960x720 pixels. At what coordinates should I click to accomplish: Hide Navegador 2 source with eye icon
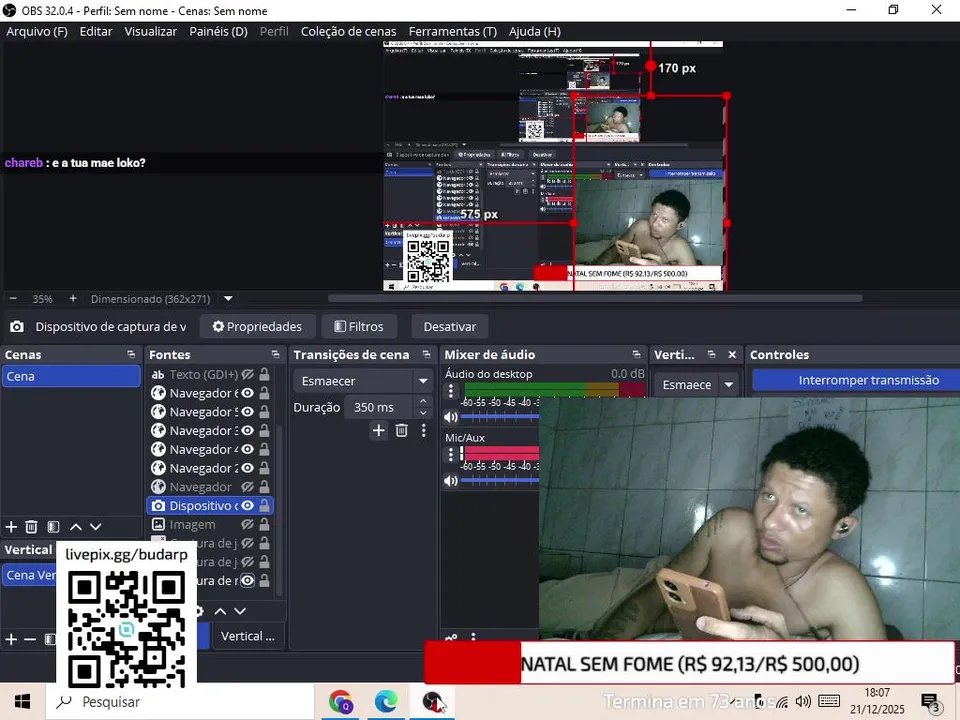tap(247, 468)
